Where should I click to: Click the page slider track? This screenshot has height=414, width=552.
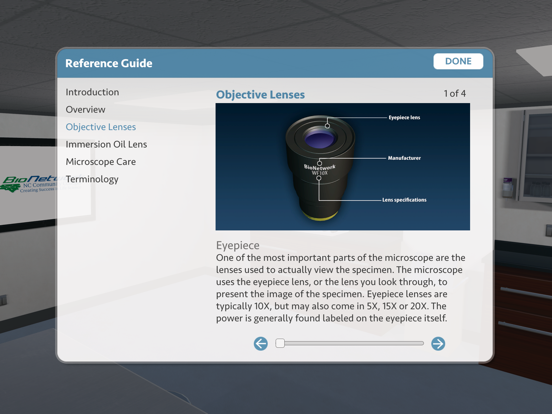click(350, 343)
